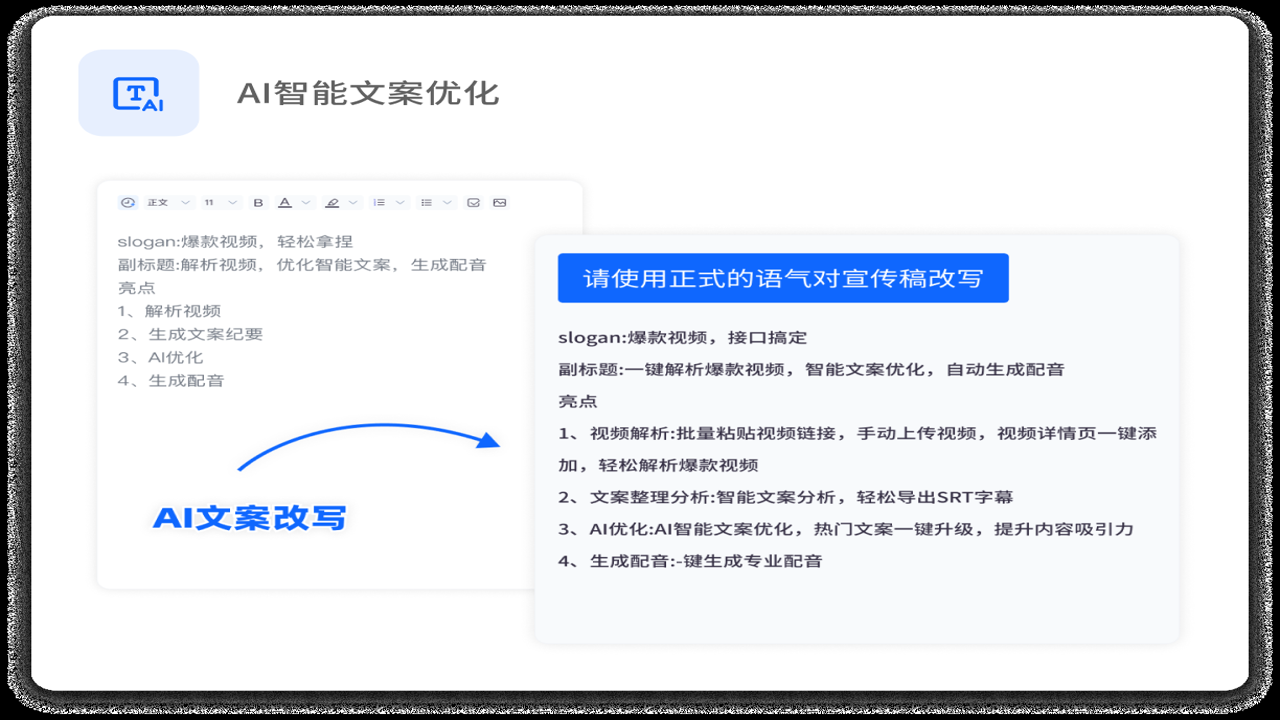Click 3、AI优化 in the editor

160,357
